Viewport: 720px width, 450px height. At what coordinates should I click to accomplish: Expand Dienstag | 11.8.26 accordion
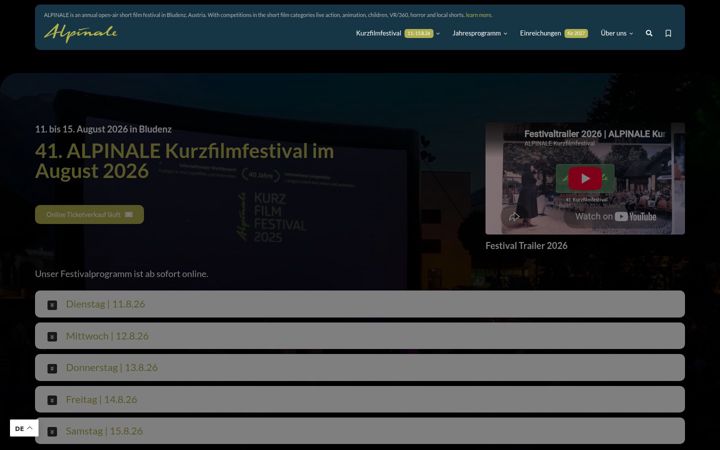(360, 304)
